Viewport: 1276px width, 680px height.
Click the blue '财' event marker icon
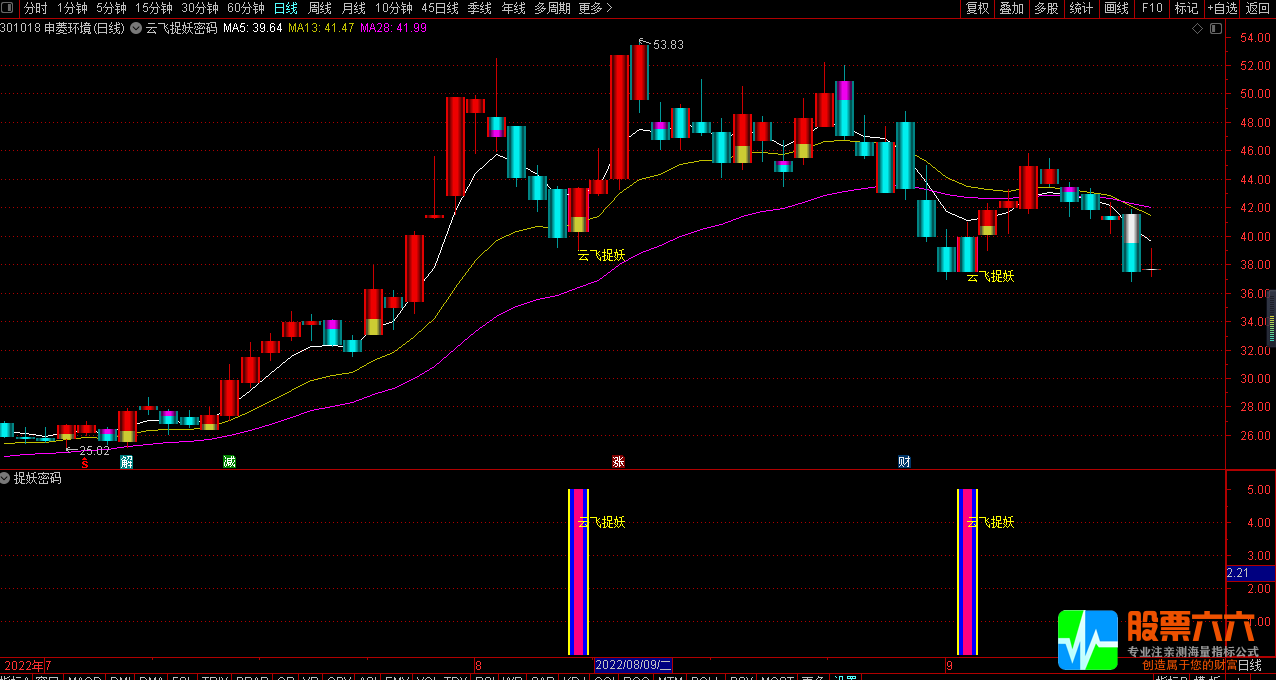coord(904,462)
